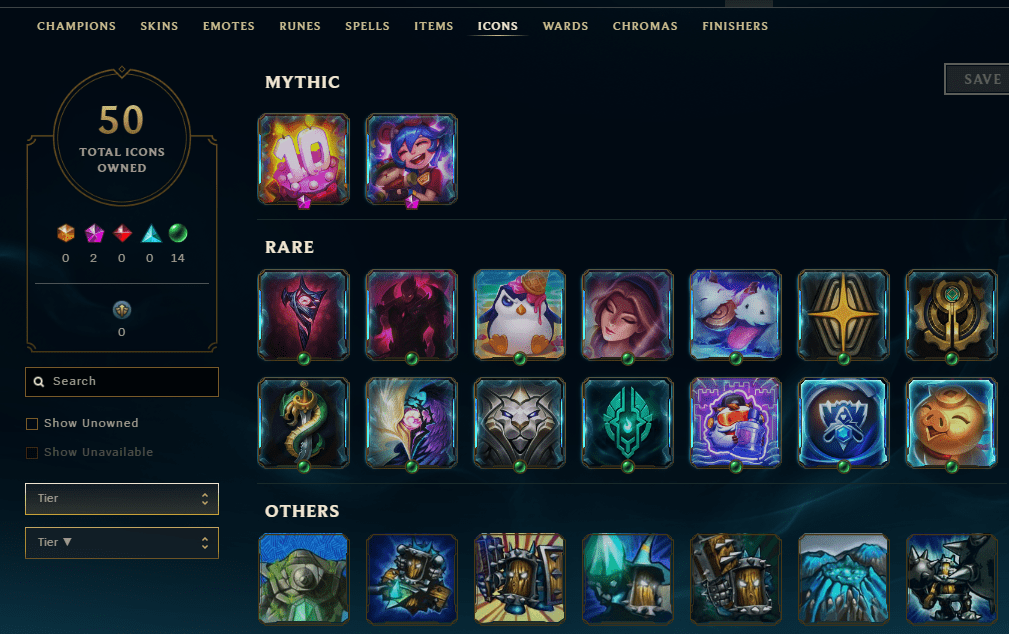Pick the golden smiling pig icon
Image resolution: width=1009 pixels, height=634 pixels.
tap(952, 423)
